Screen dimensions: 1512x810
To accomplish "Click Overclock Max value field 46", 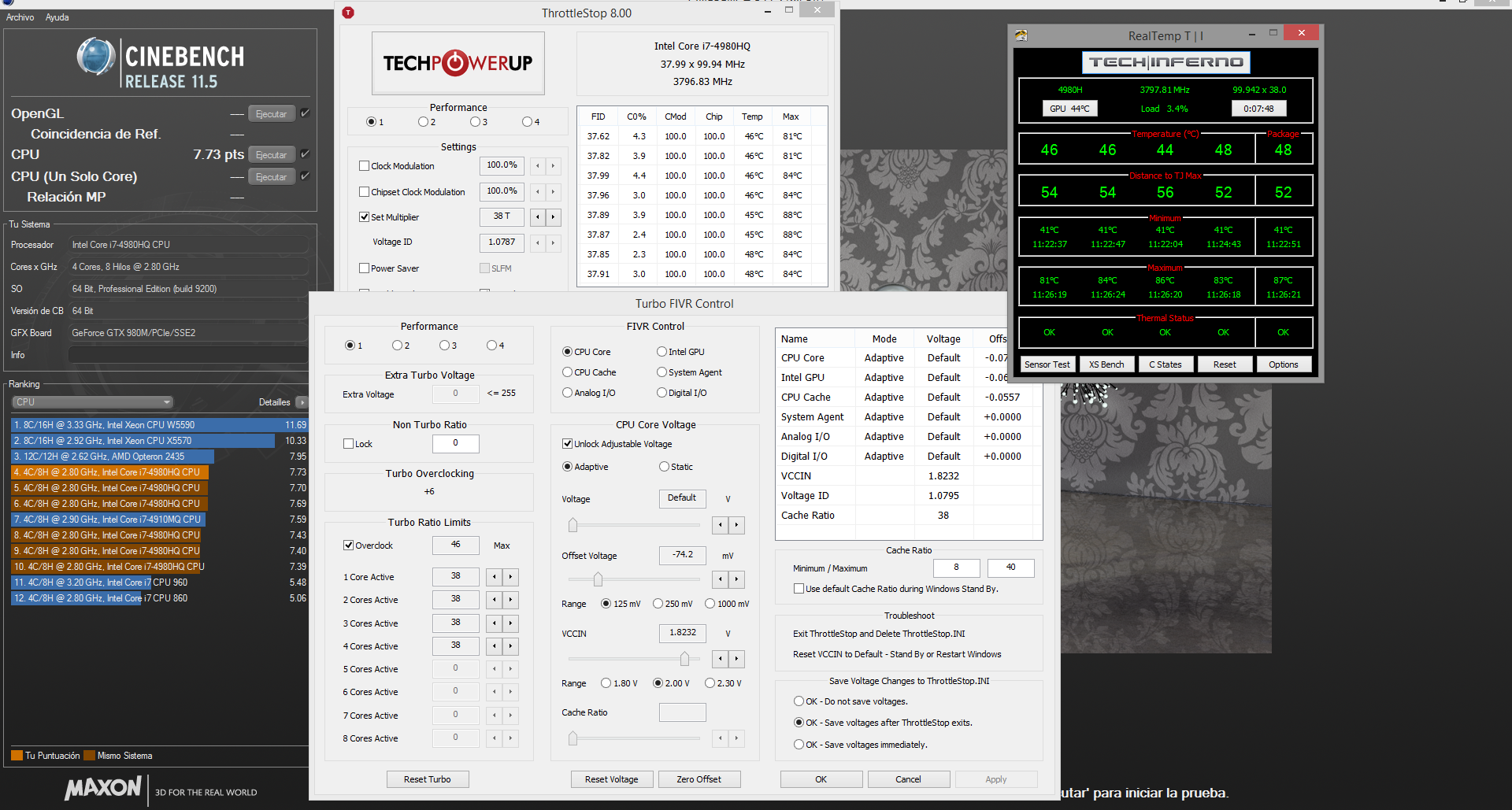I will 455,545.
